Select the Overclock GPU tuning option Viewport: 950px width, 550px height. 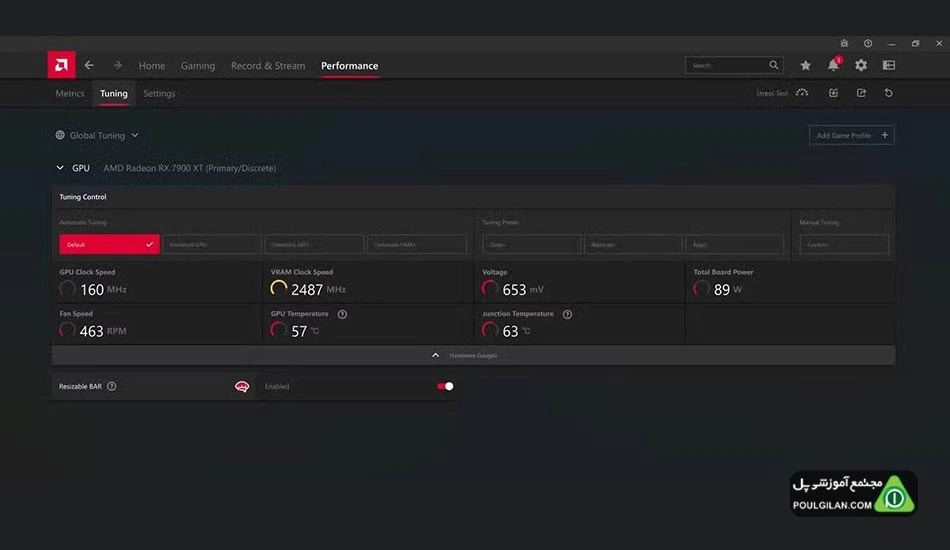314,245
